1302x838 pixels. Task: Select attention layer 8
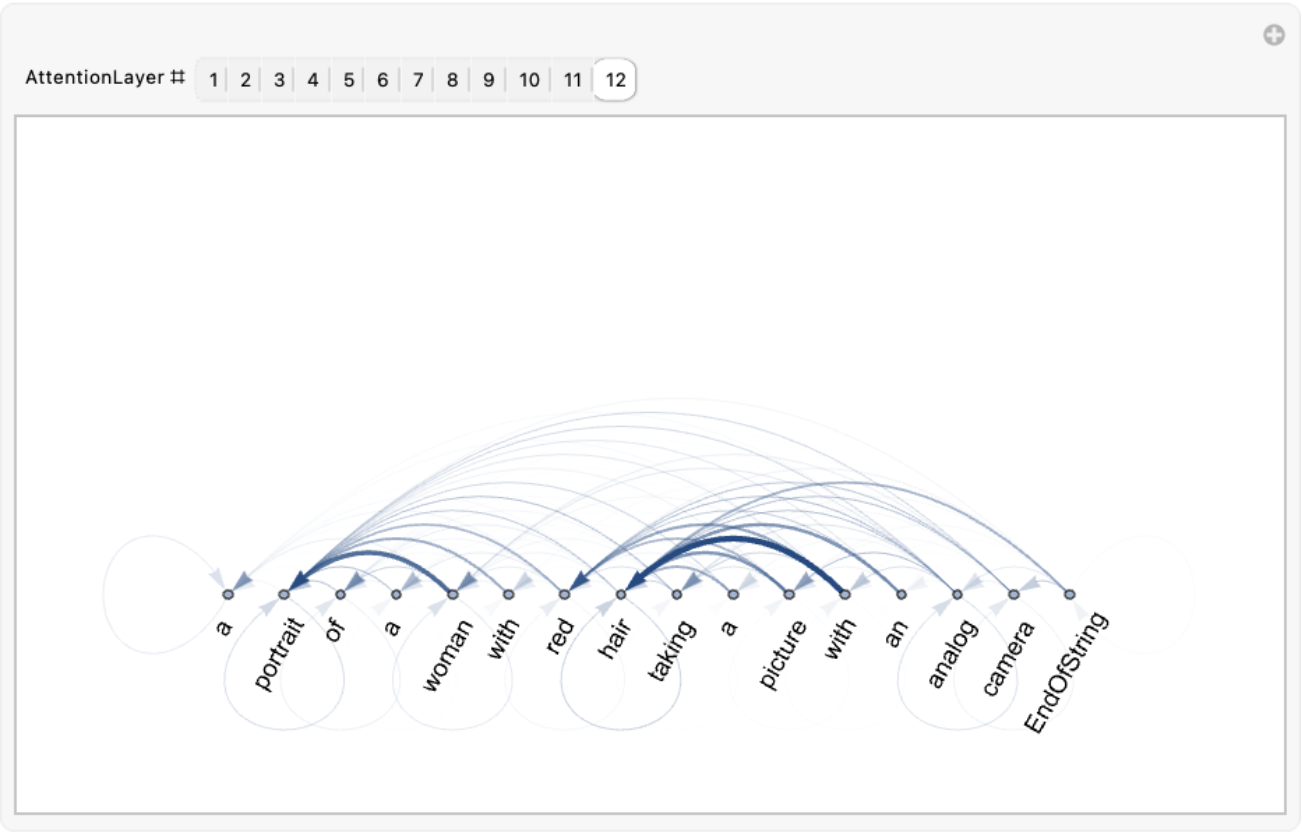pyautogui.click(x=452, y=80)
